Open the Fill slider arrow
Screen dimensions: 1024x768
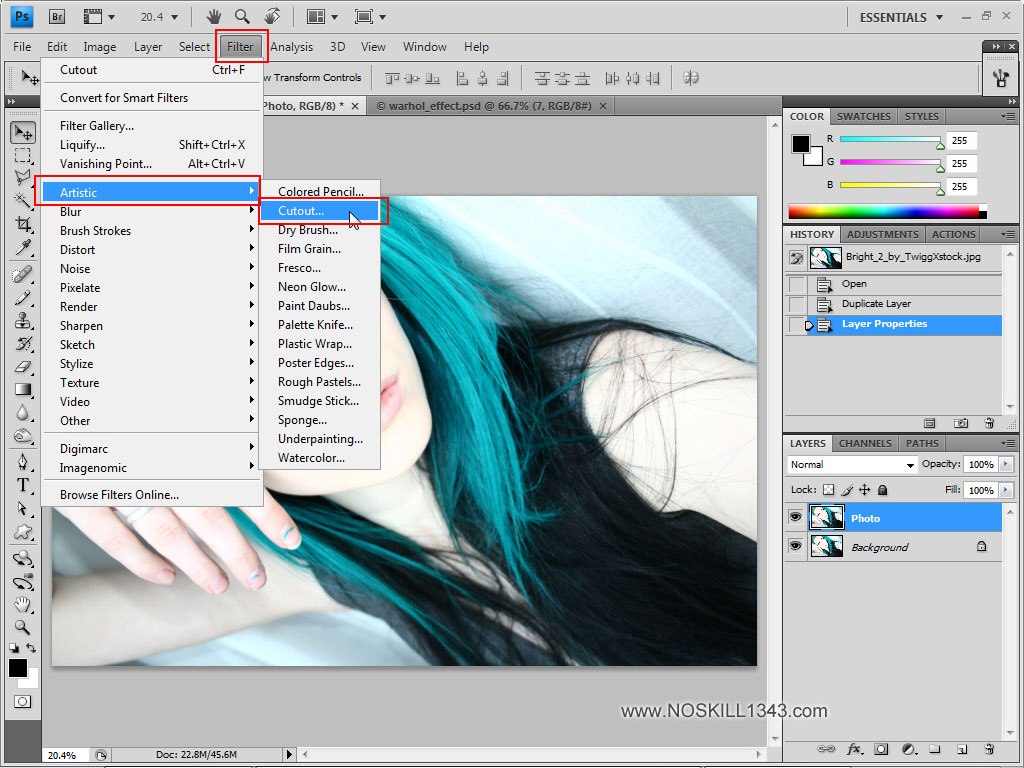pyautogui.click(x=1005, y=490)
